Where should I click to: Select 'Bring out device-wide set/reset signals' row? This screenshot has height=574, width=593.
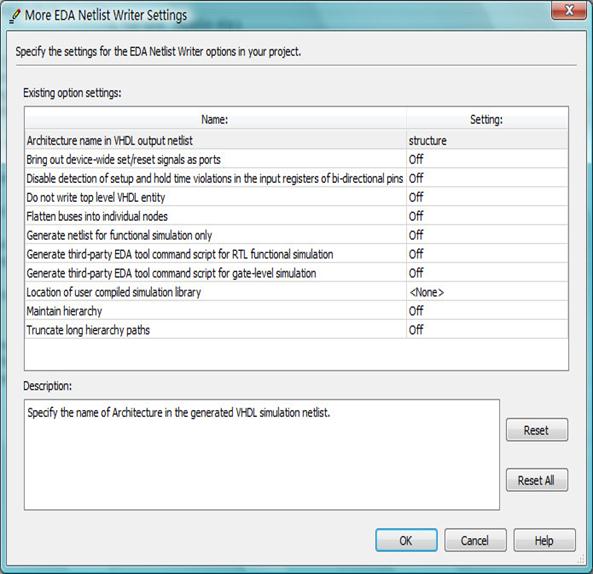click(296, 159)
